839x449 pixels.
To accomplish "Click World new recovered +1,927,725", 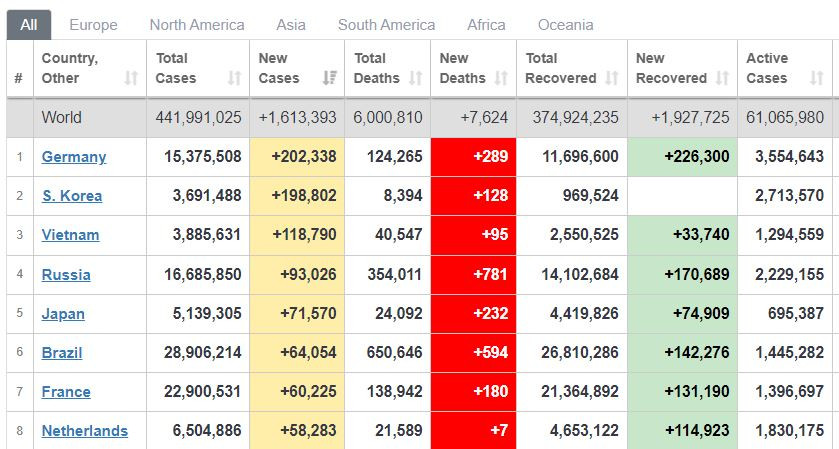I will point(690,118).
